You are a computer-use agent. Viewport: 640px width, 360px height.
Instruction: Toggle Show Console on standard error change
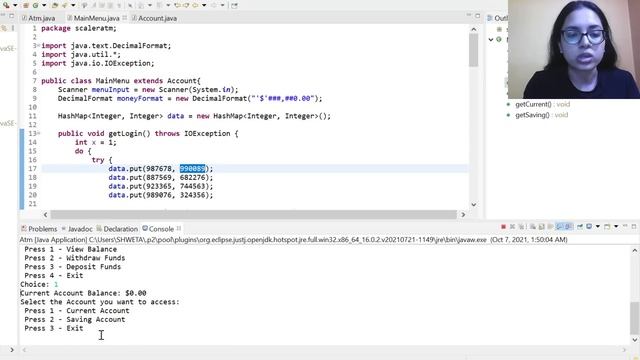point(569,227)
